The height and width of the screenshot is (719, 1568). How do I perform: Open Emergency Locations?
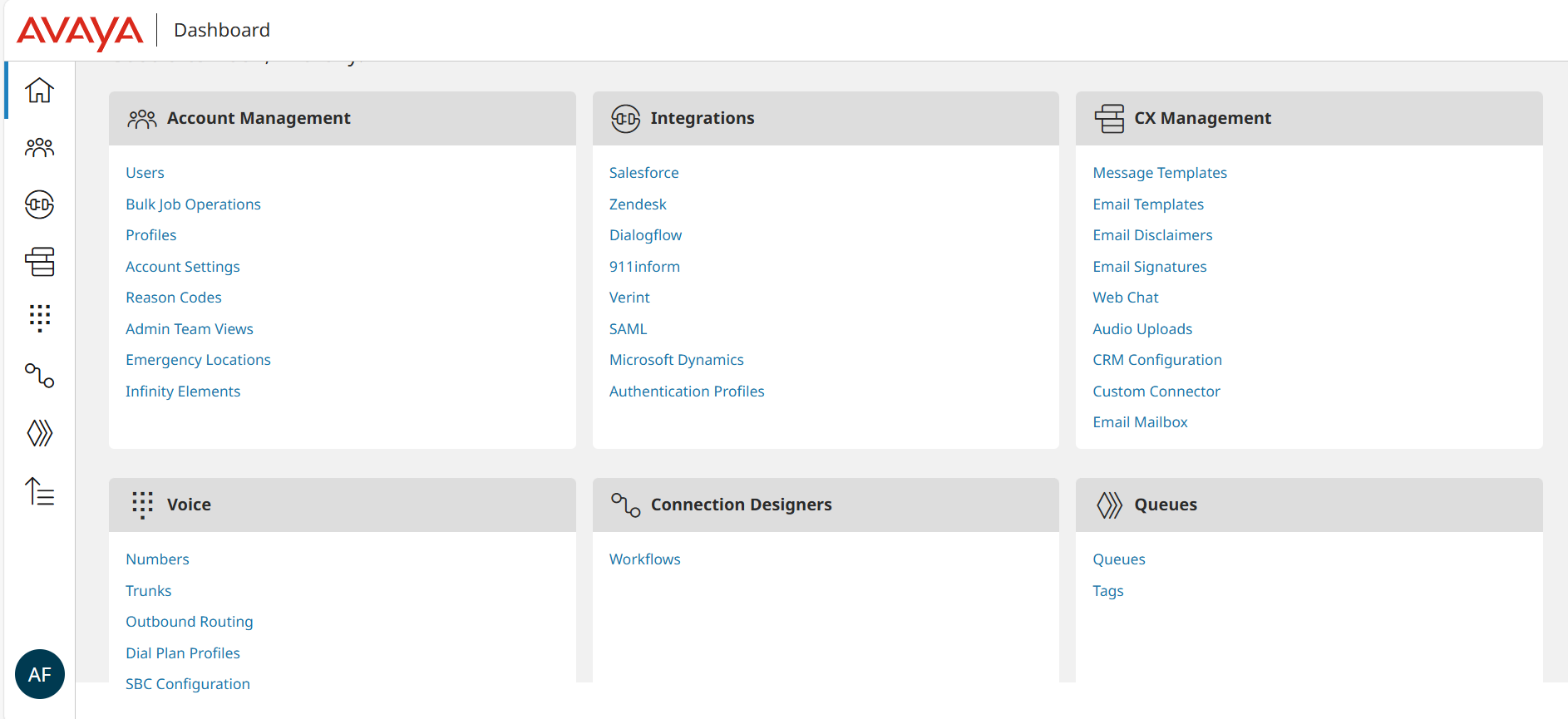click(198, 360)
